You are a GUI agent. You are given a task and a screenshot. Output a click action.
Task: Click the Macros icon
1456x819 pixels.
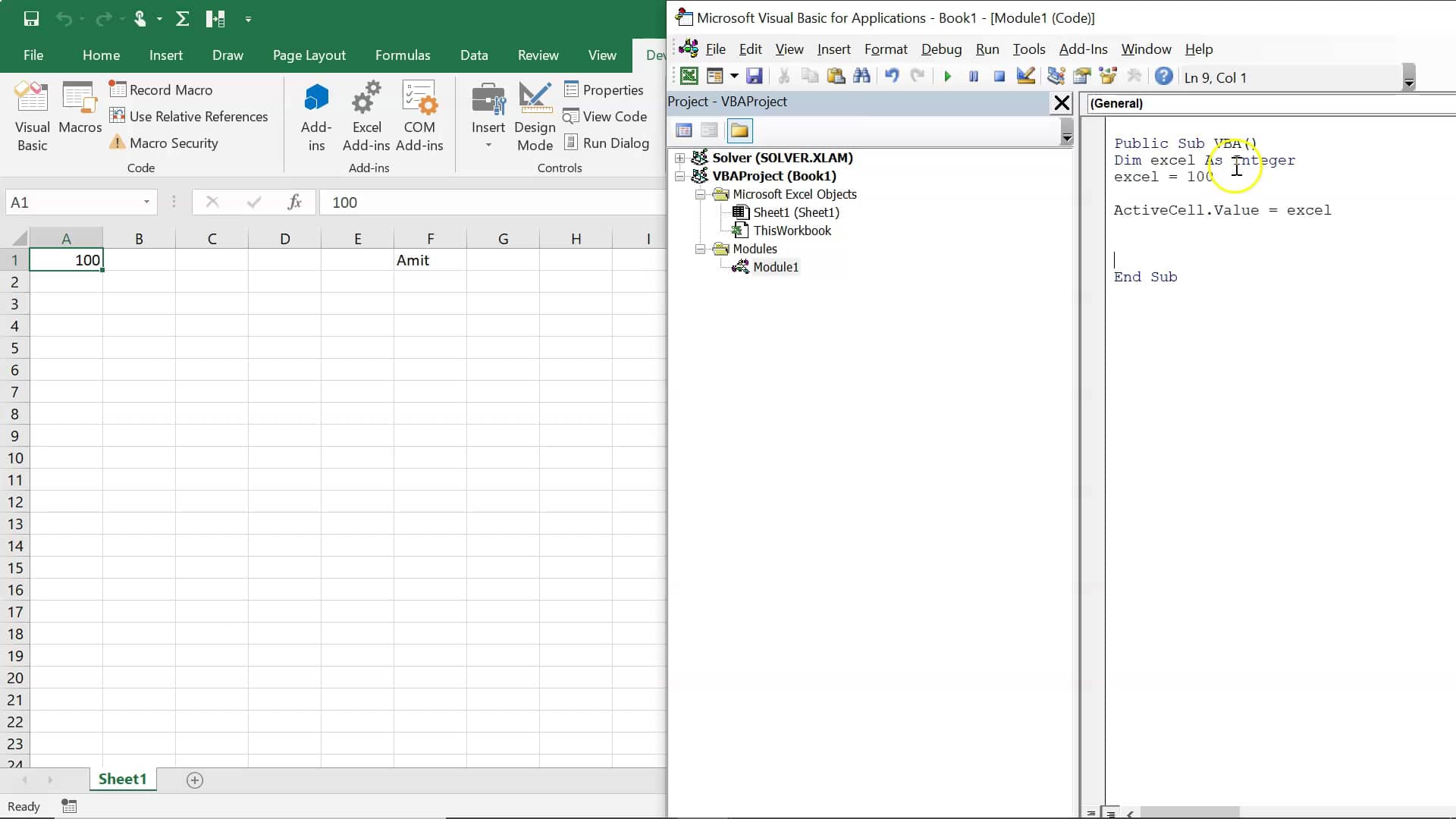tap(79, 106)
